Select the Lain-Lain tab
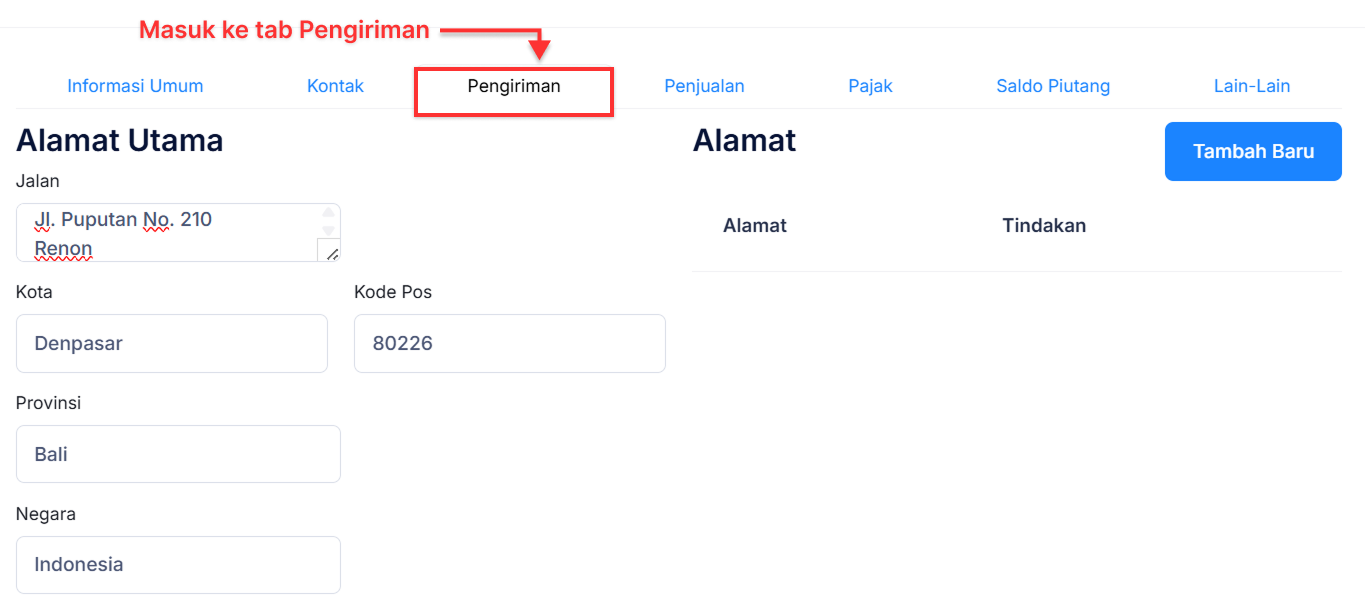 [1251, 86]
